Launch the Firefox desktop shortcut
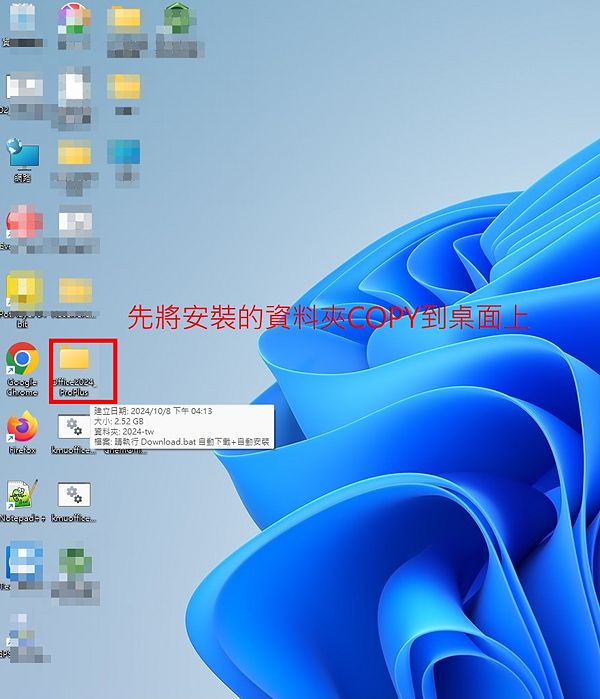Screen dimensions: 600x699 22,428
